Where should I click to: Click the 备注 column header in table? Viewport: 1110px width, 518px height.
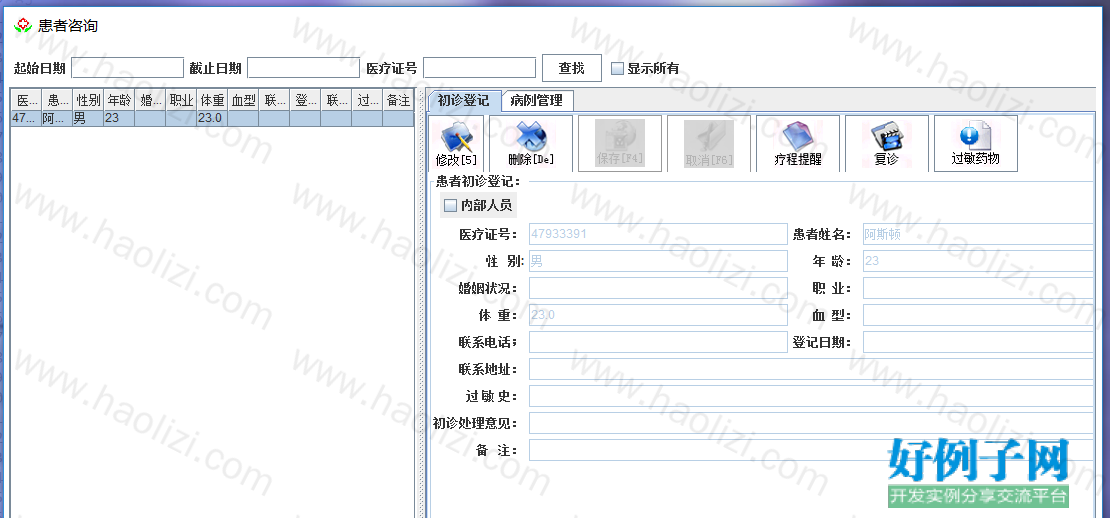click(398, 100)
